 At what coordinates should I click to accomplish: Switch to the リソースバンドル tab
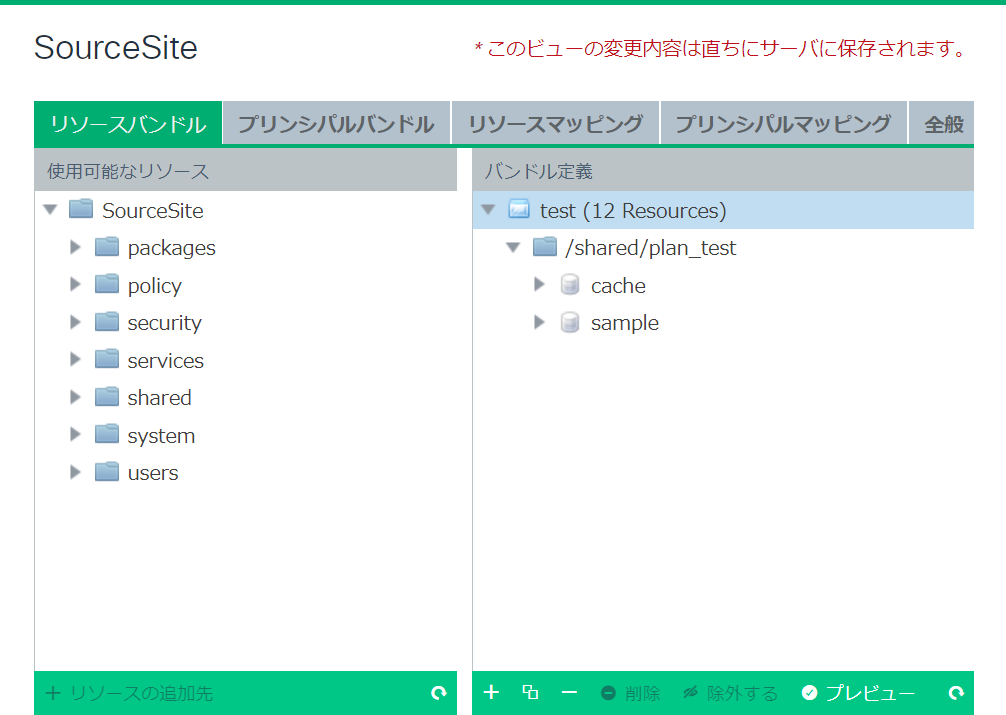click(128, 124)
